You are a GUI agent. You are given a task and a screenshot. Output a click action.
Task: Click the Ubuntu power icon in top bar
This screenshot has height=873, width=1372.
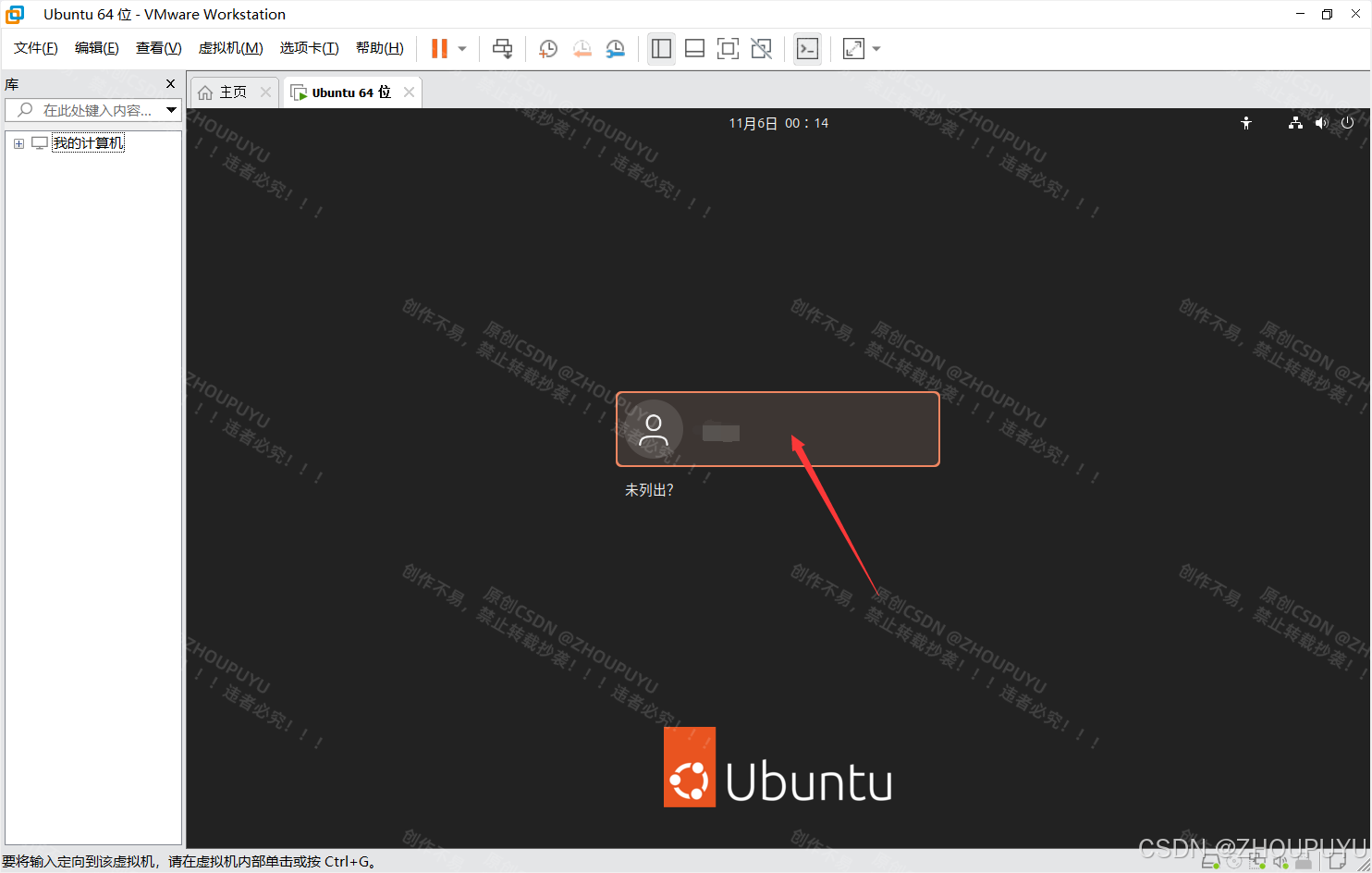pos(1347,123)
